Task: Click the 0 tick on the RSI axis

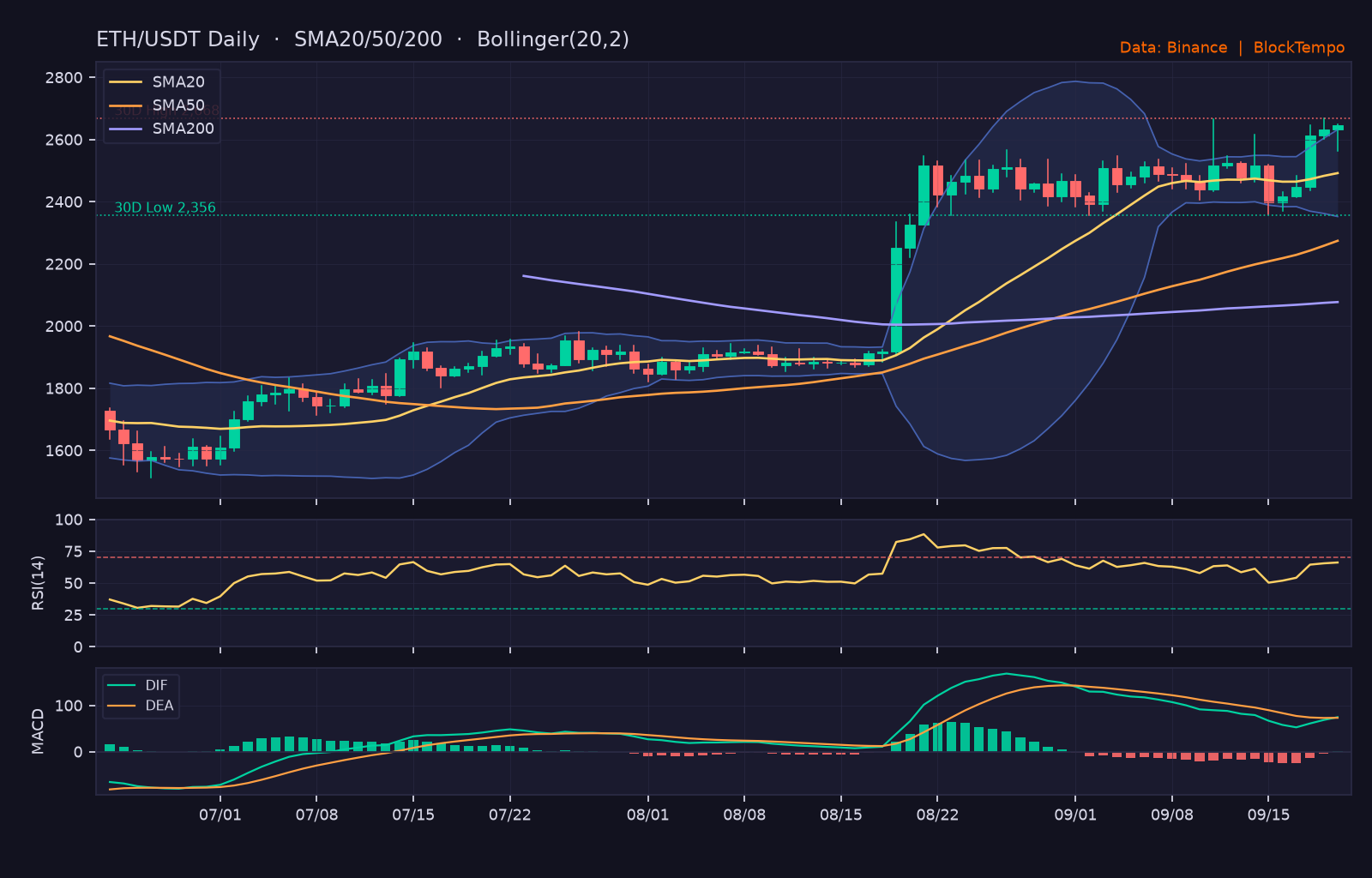Action: click(x=79, y=647)
